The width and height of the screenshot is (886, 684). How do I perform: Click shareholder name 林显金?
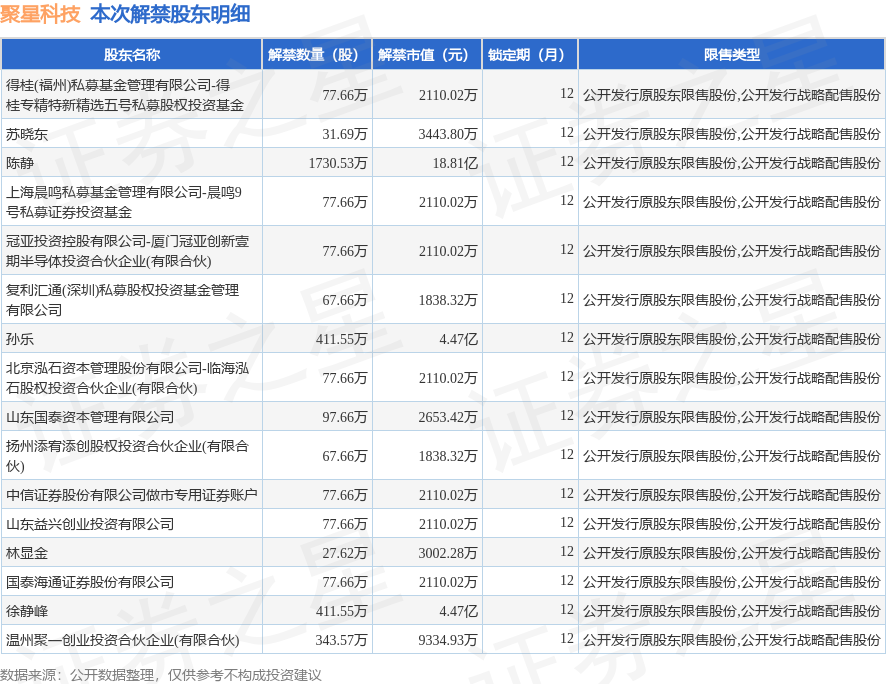[27, 553]
